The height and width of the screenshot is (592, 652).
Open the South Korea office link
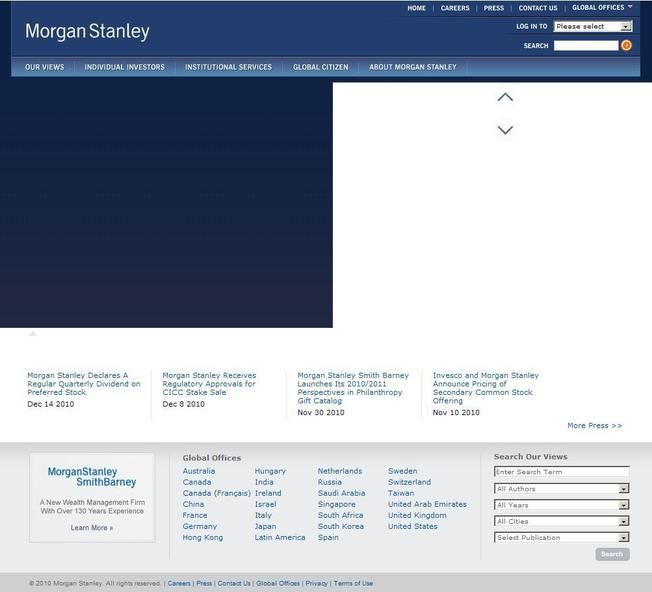point(341,526)
